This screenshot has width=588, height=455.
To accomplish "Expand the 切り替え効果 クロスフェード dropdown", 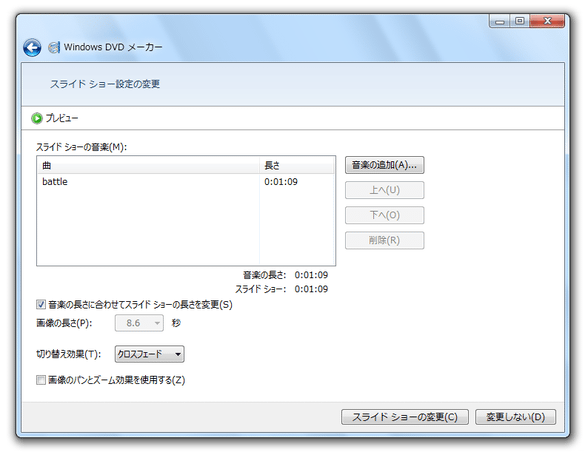I will click(149, 354).
